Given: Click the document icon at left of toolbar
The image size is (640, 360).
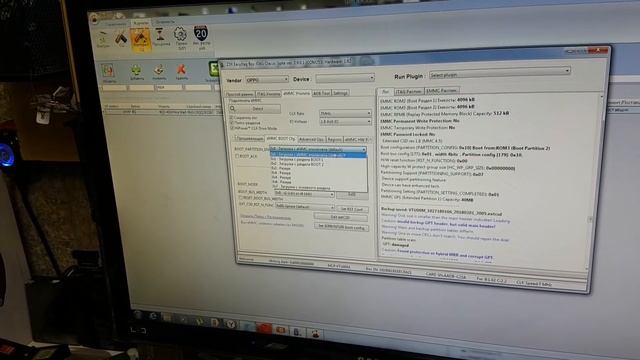Looking at the screenshot, I should click(x=108, y=71).
